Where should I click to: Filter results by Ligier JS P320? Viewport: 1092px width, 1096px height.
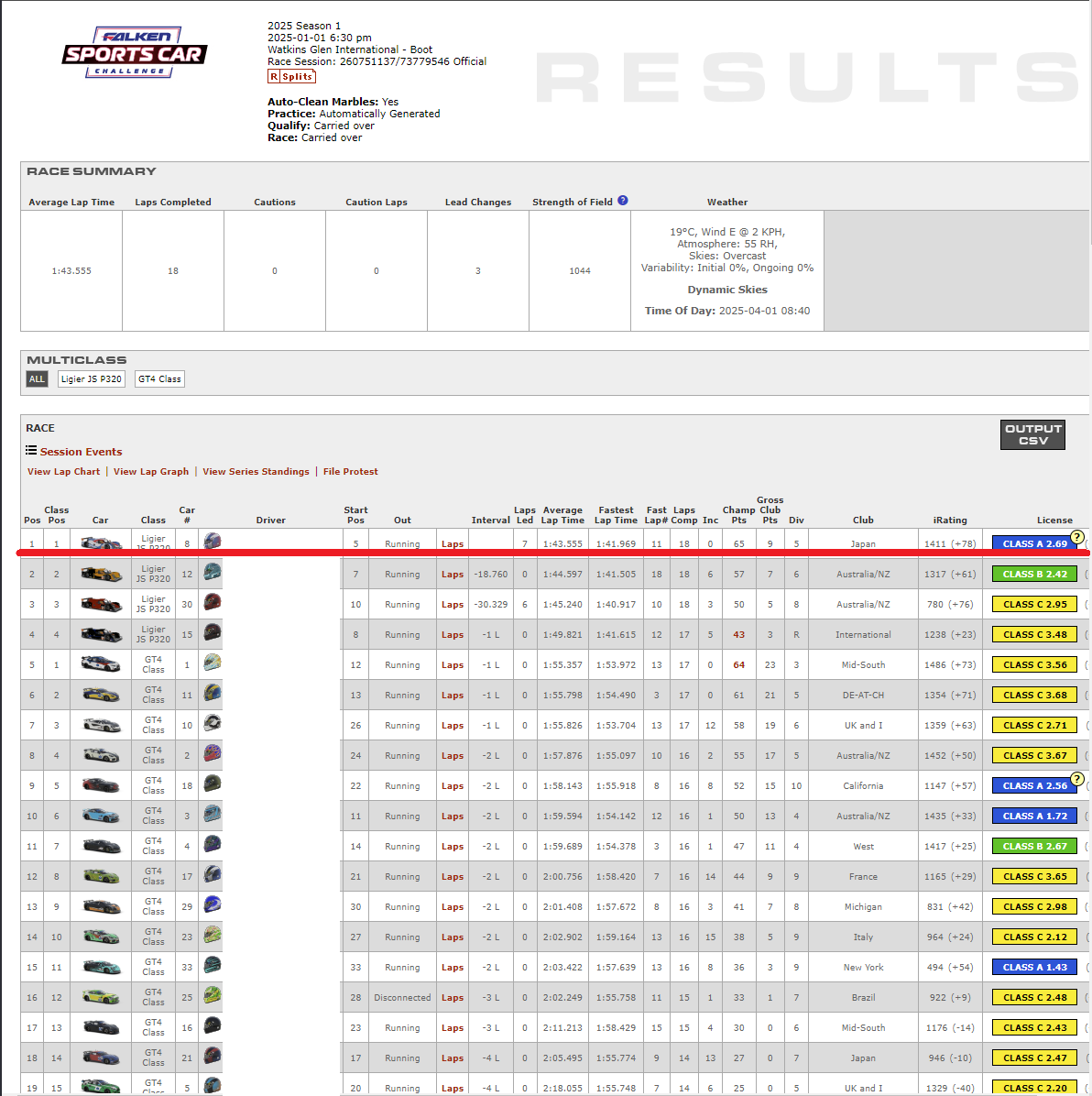(91, 378)
